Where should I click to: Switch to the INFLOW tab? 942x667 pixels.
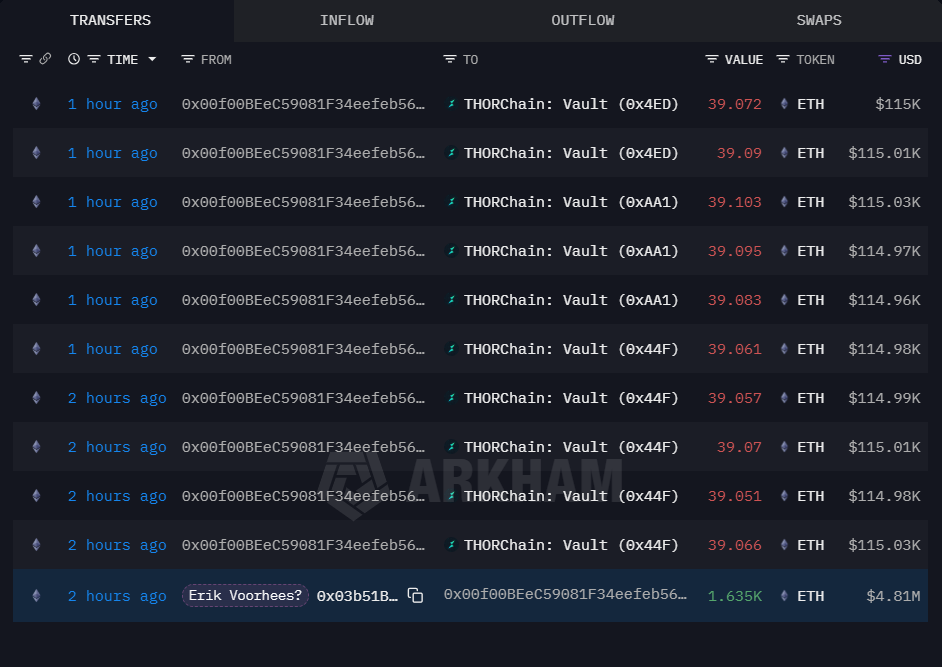[347, 20]
